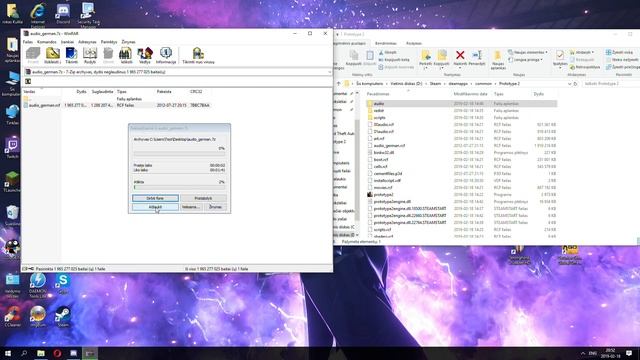Viewport: 640px width, 360px height.
Task: Click the virus scan toolbar icon in WinRAR
Action: [198, 55]
